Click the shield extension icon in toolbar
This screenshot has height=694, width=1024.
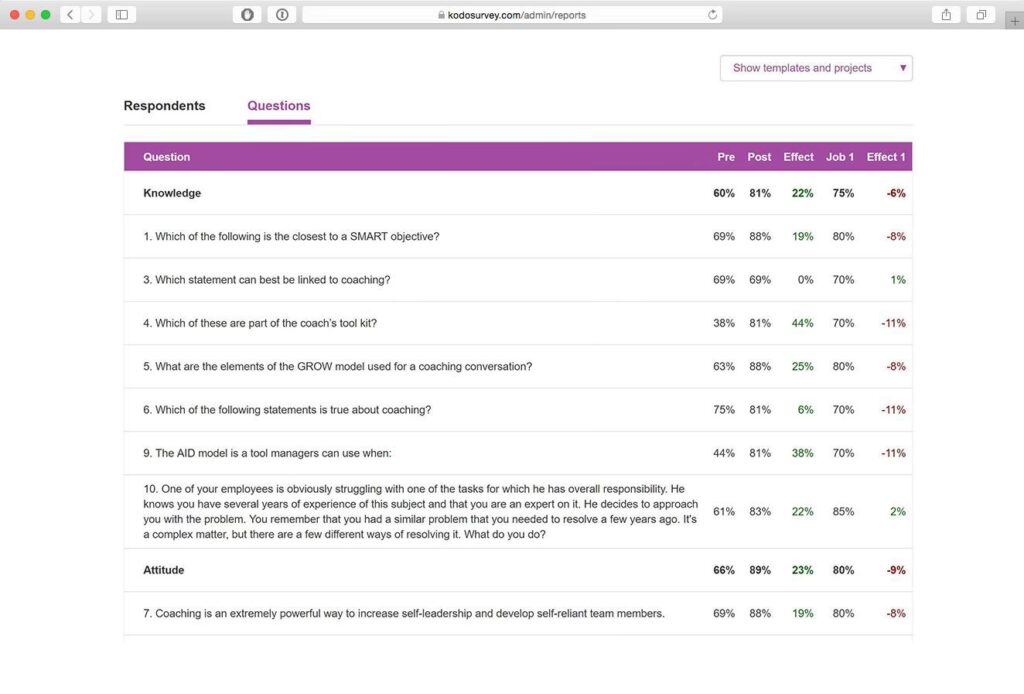[247, 15]
